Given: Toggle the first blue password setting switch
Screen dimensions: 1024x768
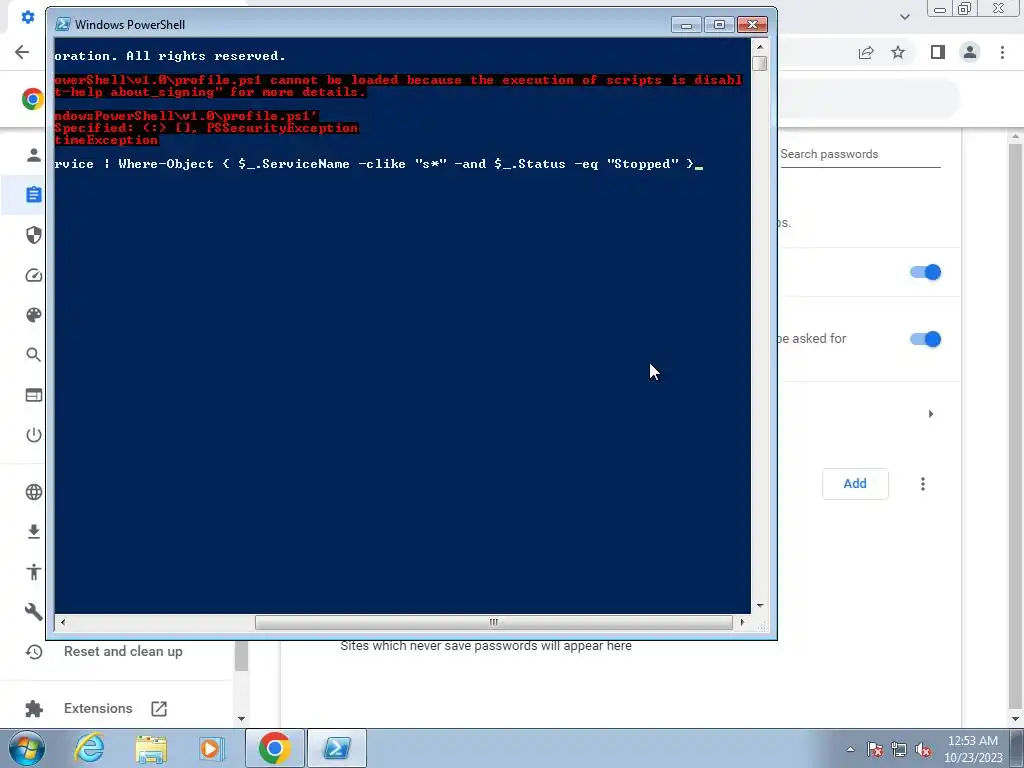Looking at the screenshot, I should [x=925, y=272].
